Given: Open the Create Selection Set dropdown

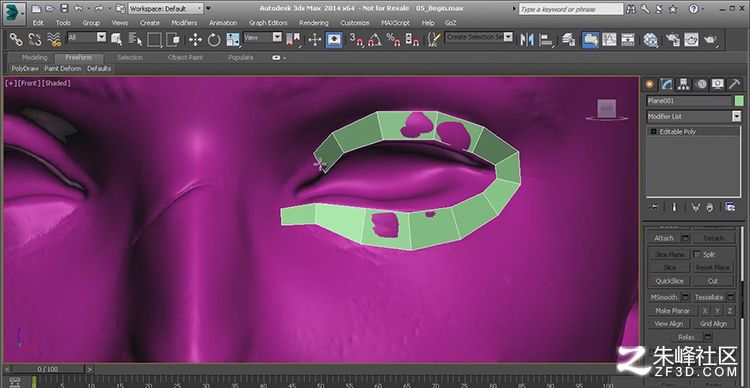Looking at the screenshot, I should (x=478, y=37).
